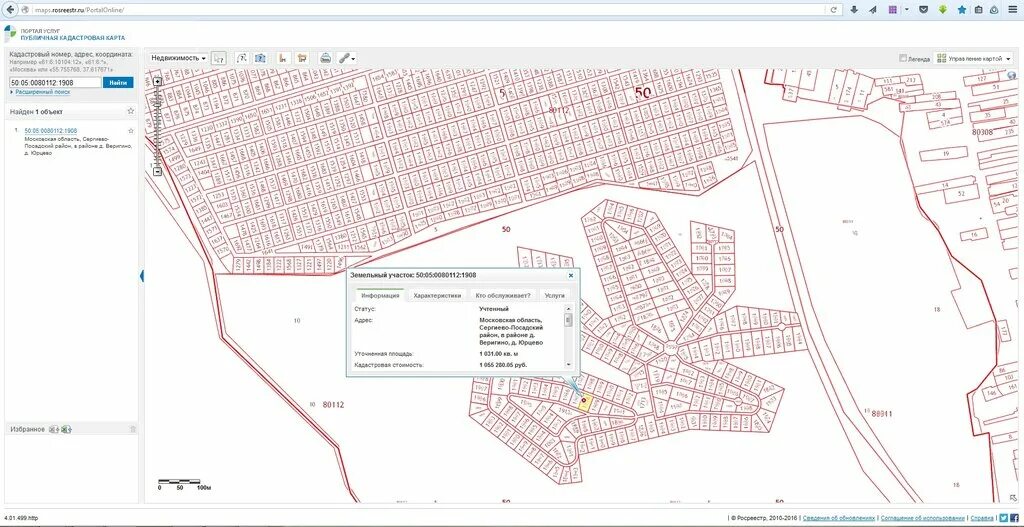The height and width of the screenshot is (527, 1024).
Task: Click the expand icon at map bottom-right corner
Action: coord(1012,497)
